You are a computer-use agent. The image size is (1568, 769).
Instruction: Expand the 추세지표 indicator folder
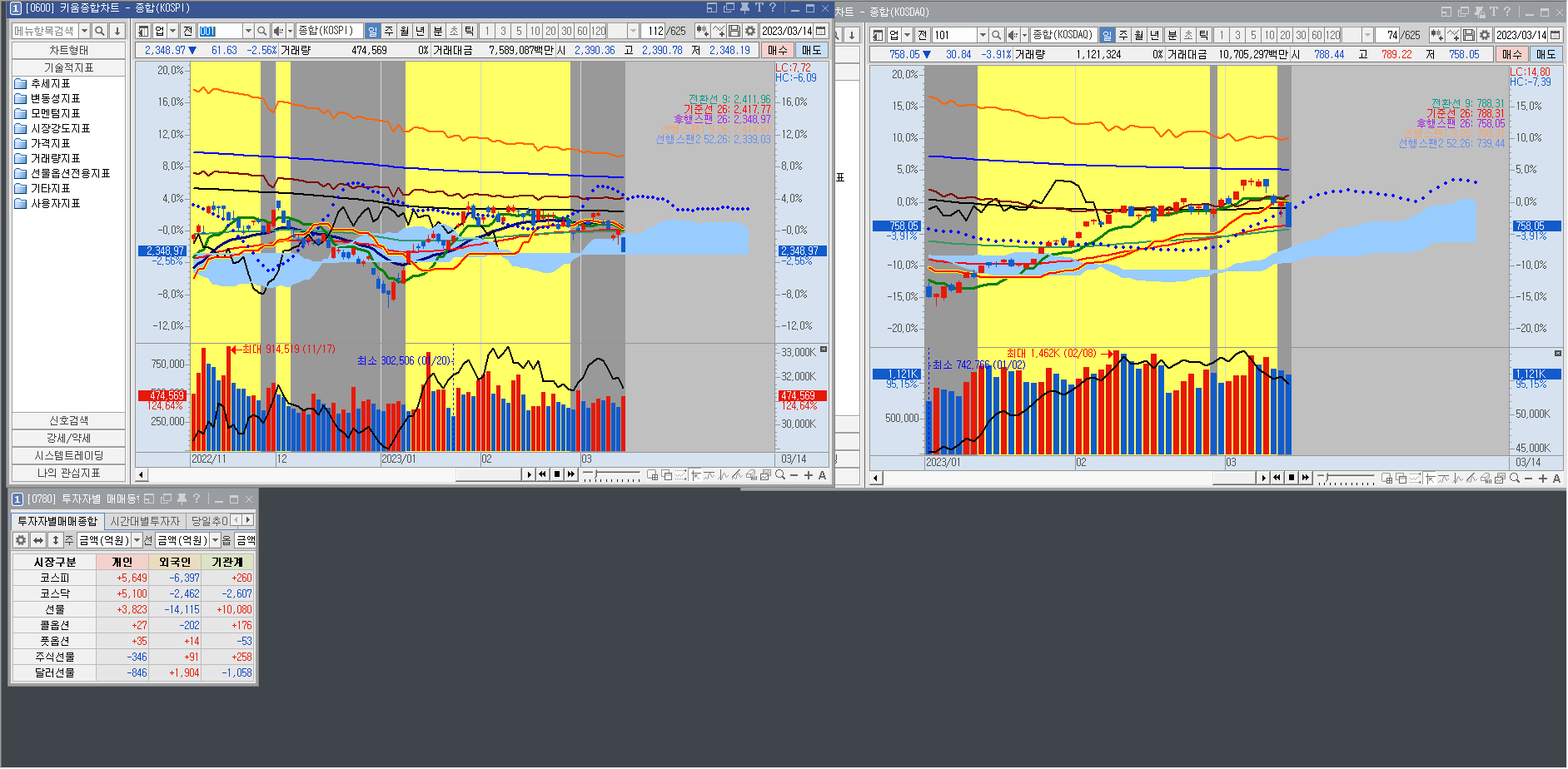48,83
